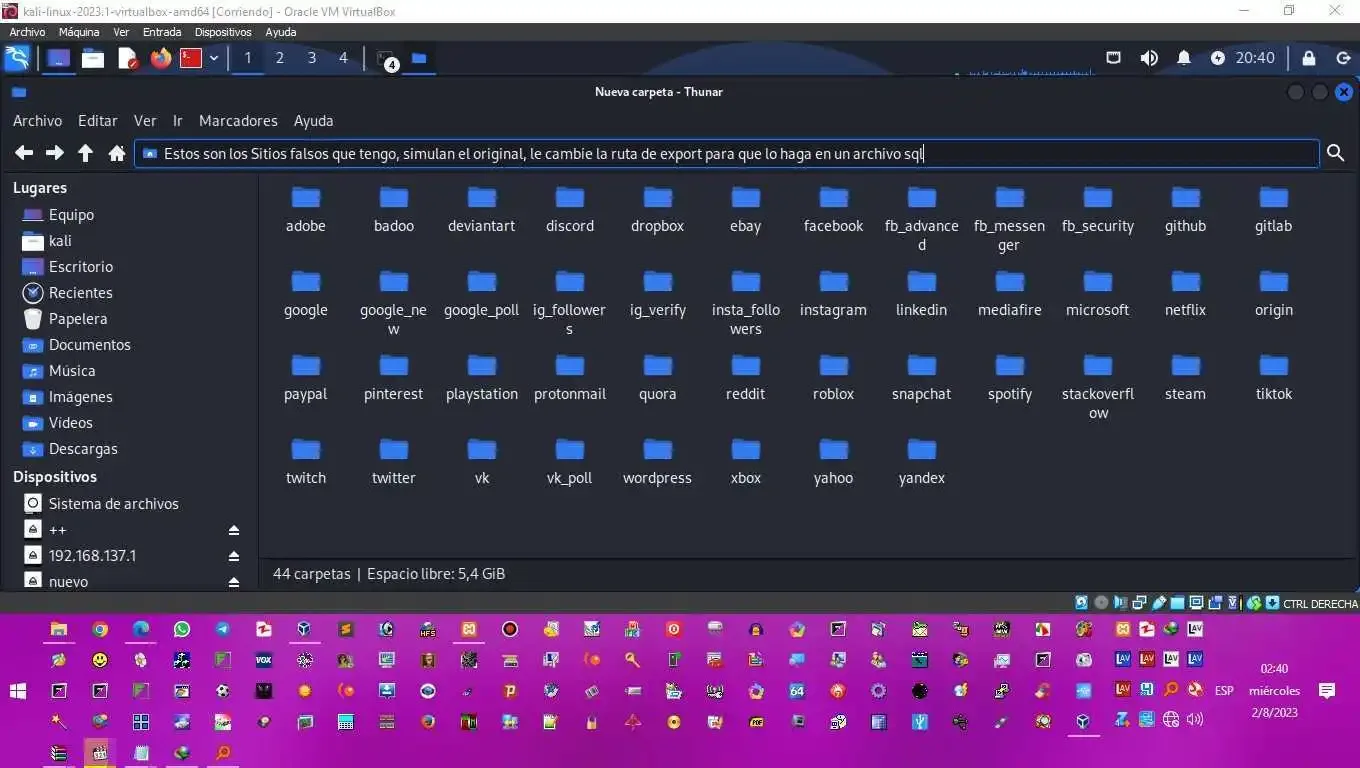The height and width of the screenshot is (768, 1360).
Task: Eject the 192.168.137.1 device
Action: 234,556
